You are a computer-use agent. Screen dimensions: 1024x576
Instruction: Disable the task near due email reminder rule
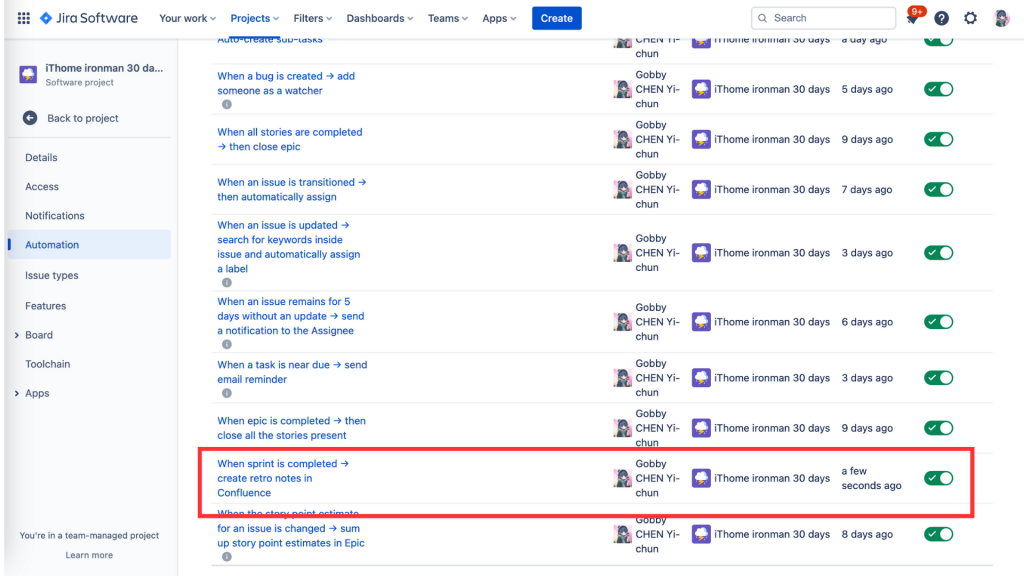point(938,378)
